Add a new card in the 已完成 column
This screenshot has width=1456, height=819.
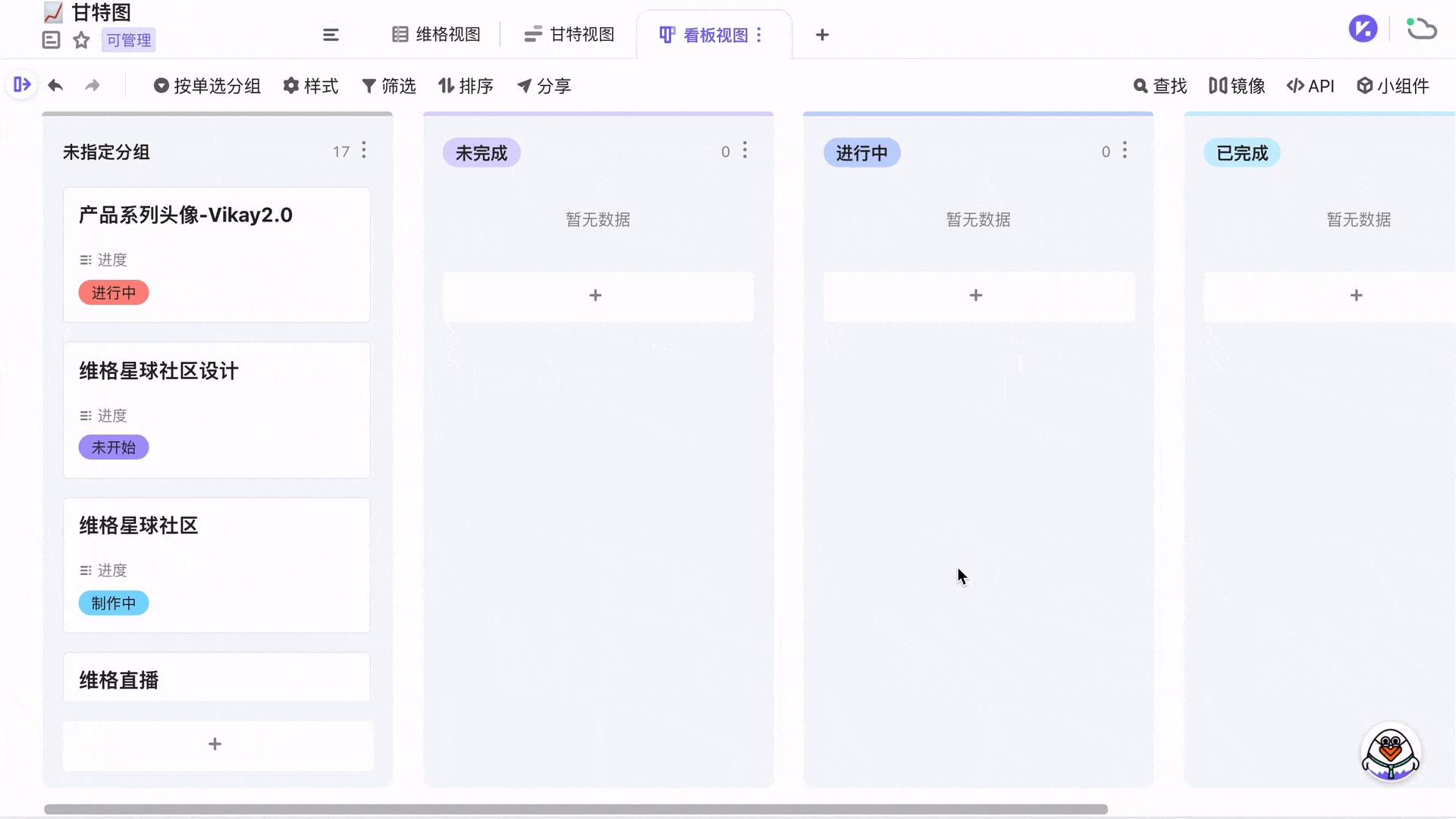(1357, 295)
